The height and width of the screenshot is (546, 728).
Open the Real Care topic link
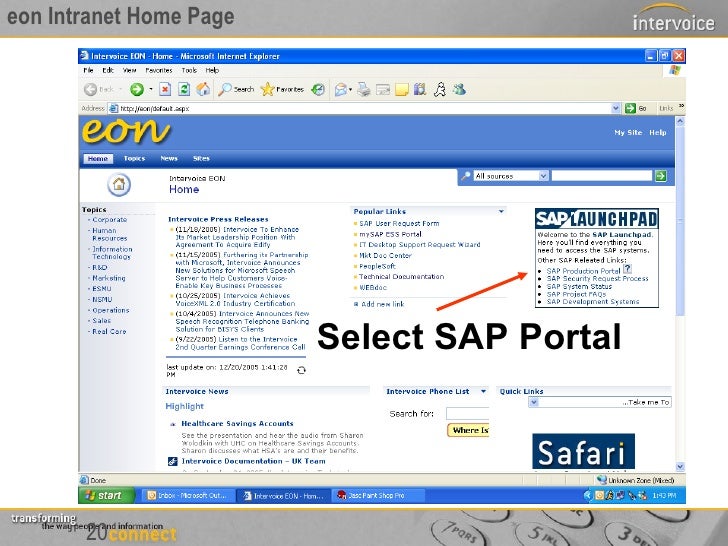[109, 332]
